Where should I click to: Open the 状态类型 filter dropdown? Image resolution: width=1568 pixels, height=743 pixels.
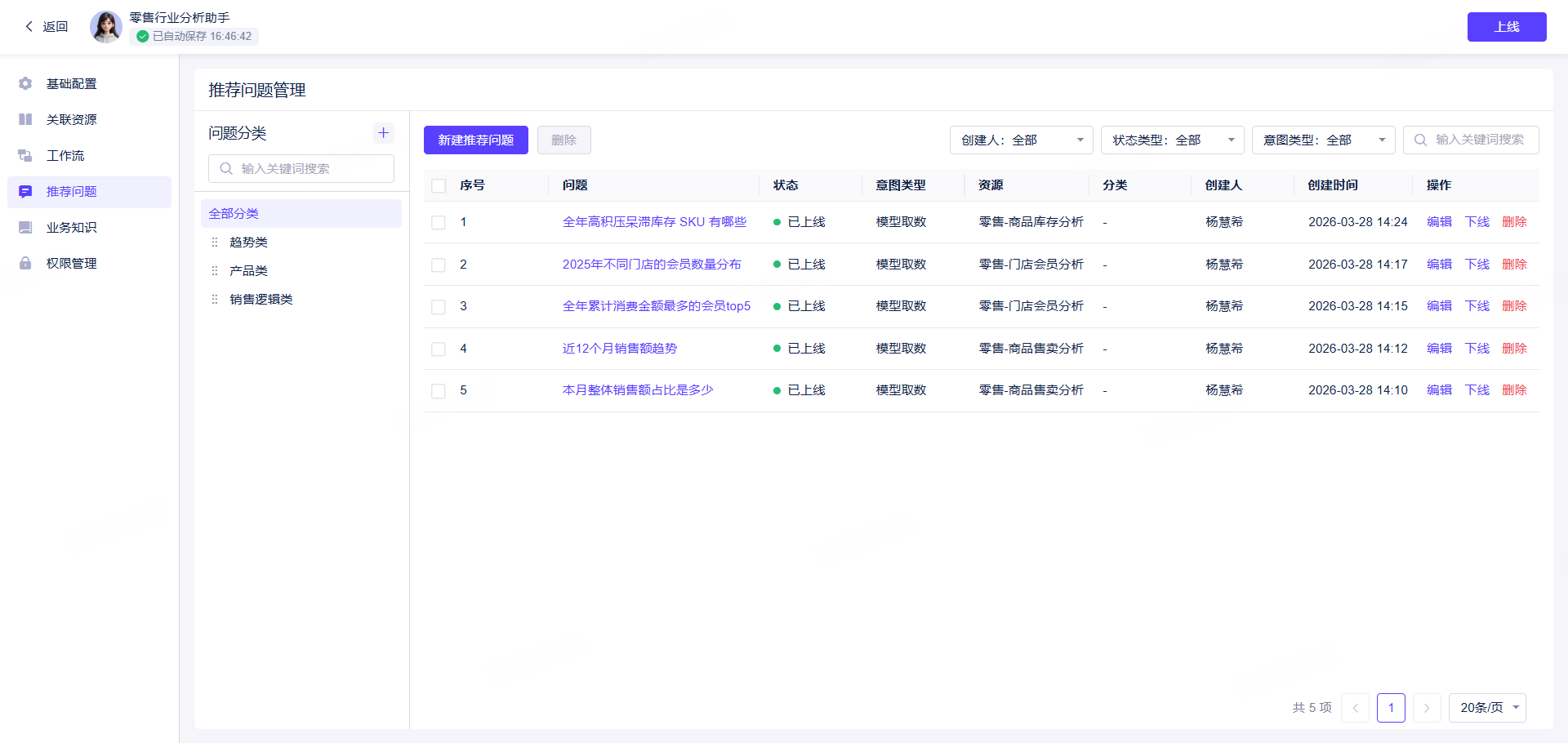click(x=1172, y=140)
